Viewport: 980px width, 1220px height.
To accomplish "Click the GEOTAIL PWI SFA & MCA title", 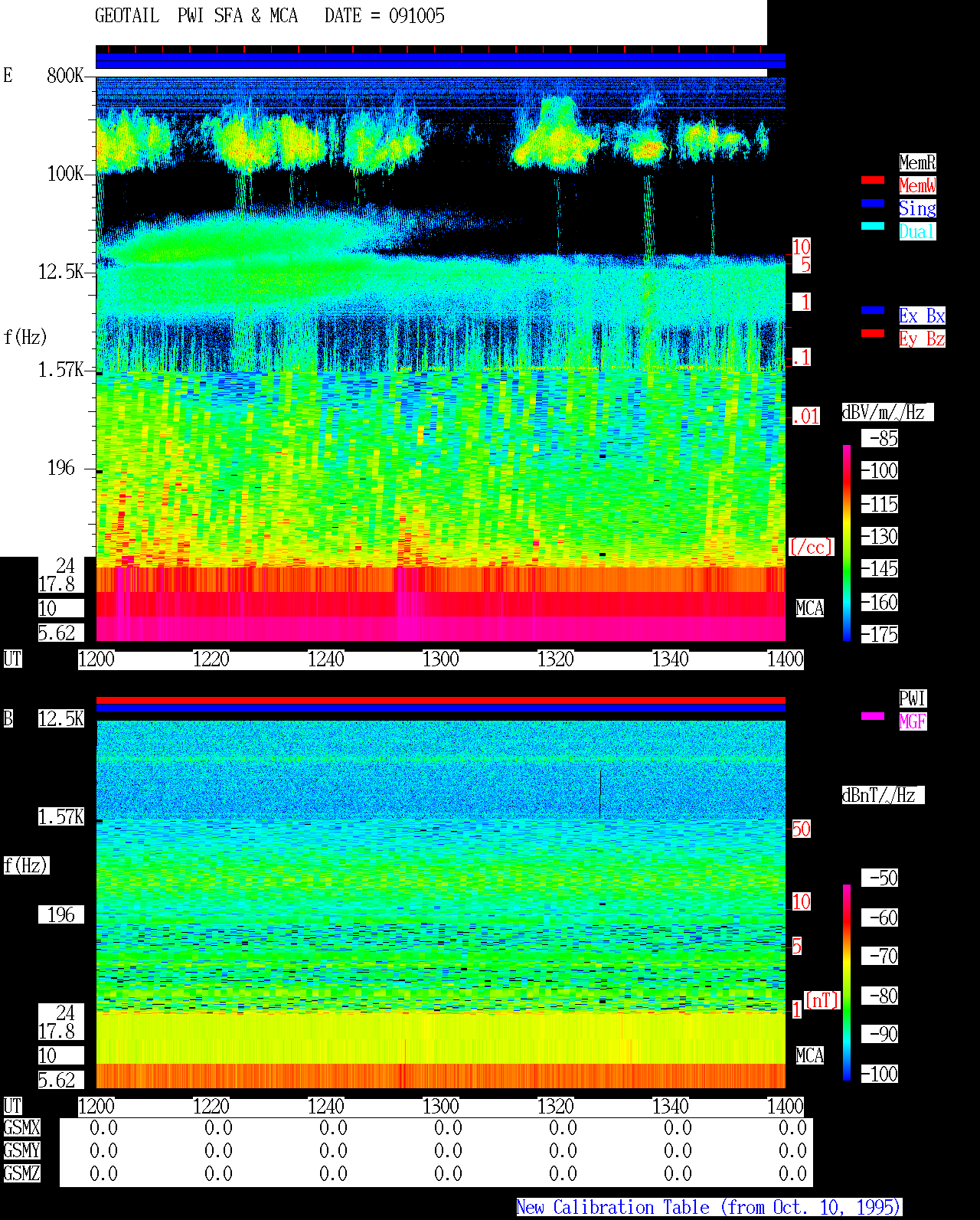I will point(196,16).
